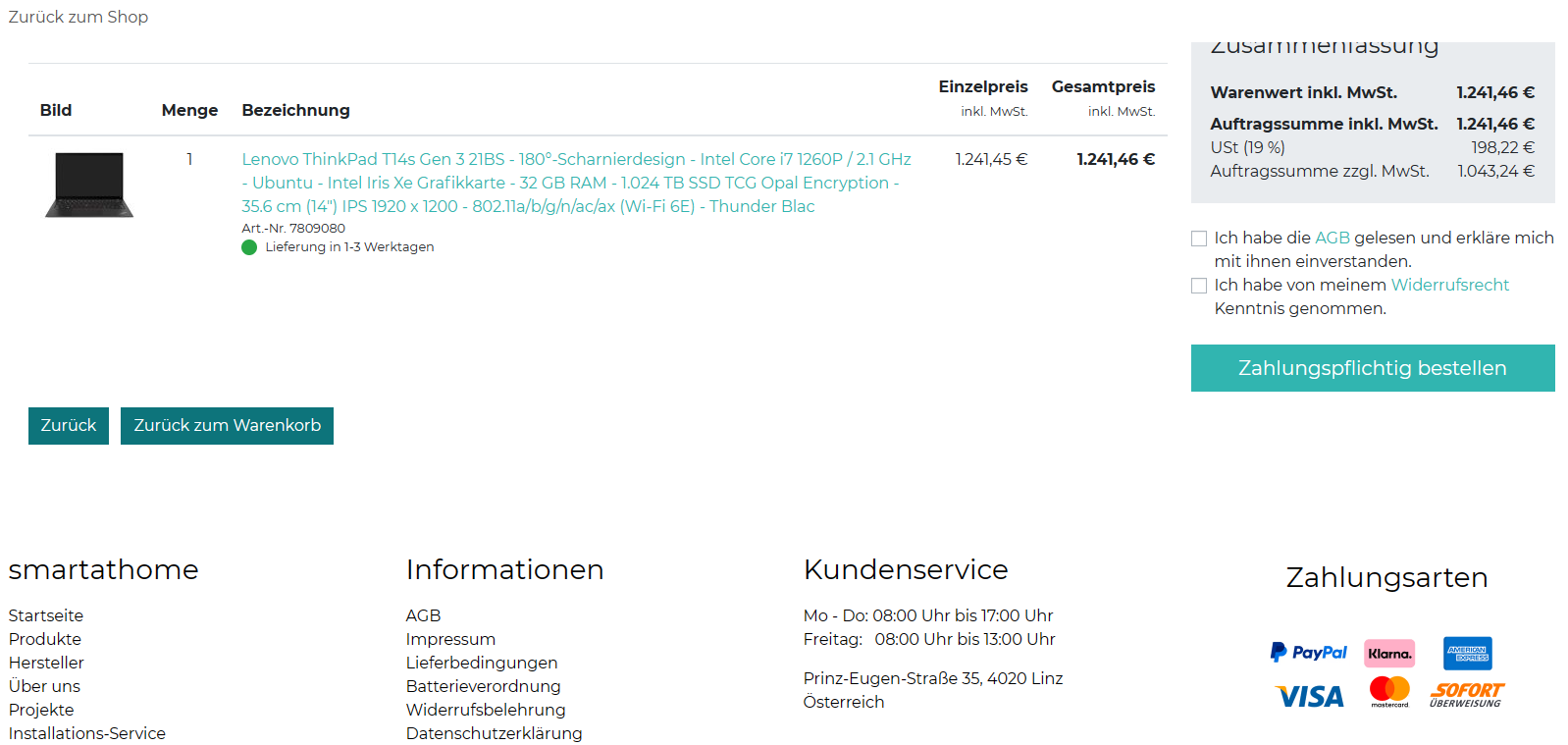Open the laptop product thumbnail
Image resolution: width=1568 pixels, height=745 pixels.
tap(89, 185)
